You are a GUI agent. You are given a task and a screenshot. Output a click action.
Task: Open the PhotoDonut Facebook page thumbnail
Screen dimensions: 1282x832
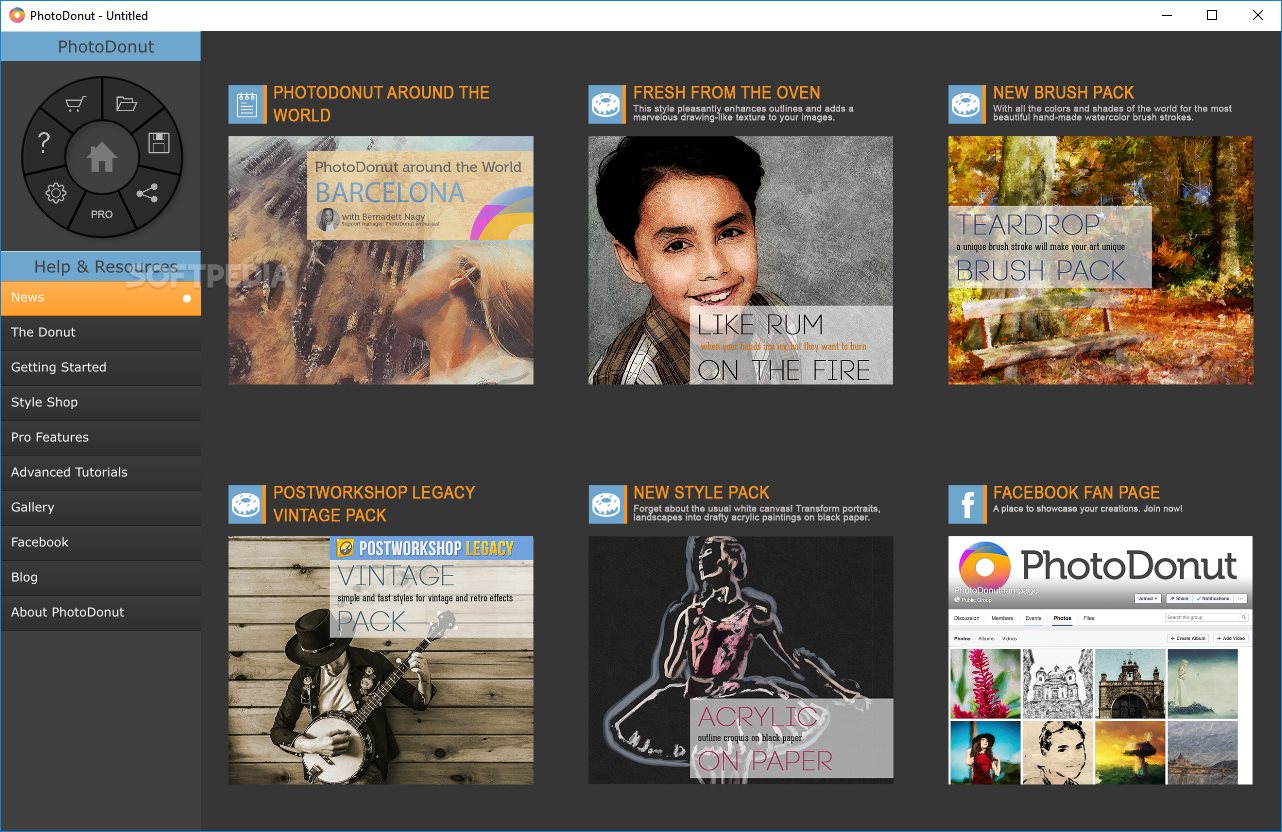pos(1101,660)
